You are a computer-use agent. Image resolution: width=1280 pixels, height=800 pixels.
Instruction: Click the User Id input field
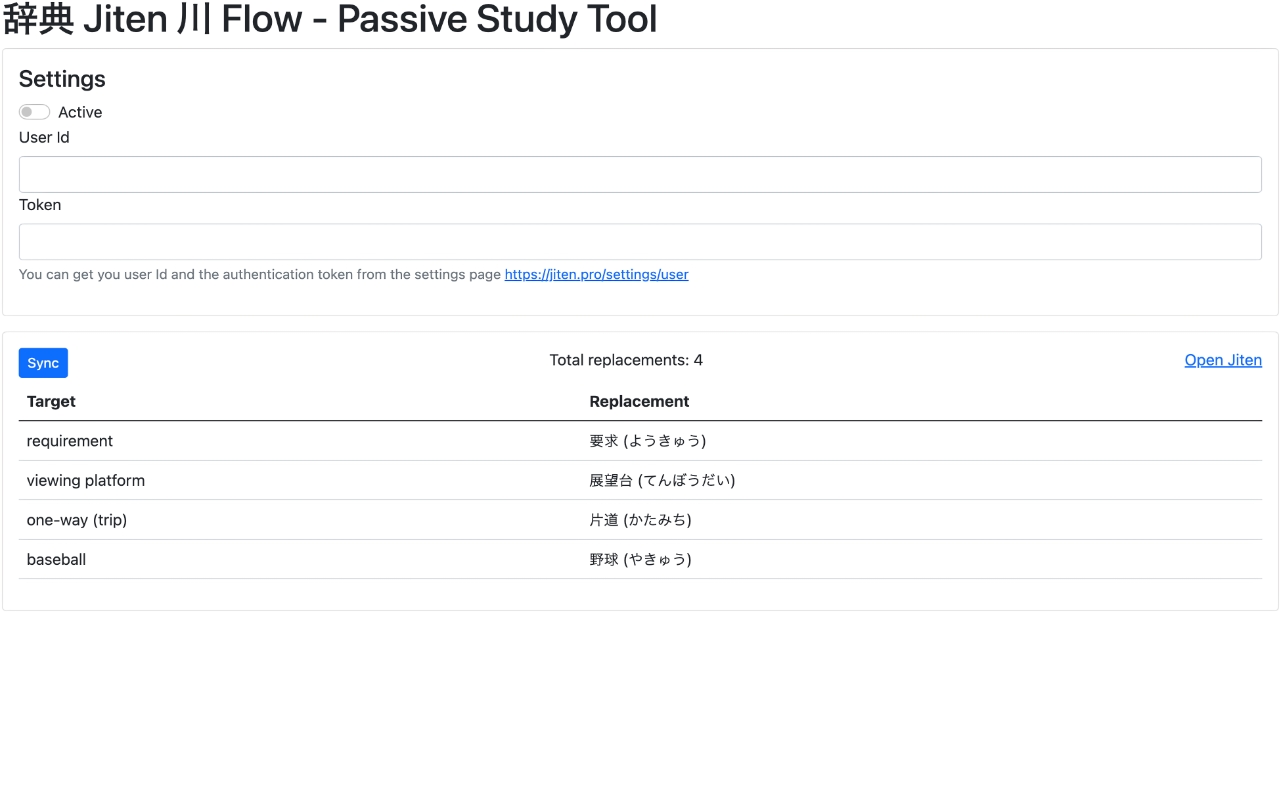[x=640, y=173]
